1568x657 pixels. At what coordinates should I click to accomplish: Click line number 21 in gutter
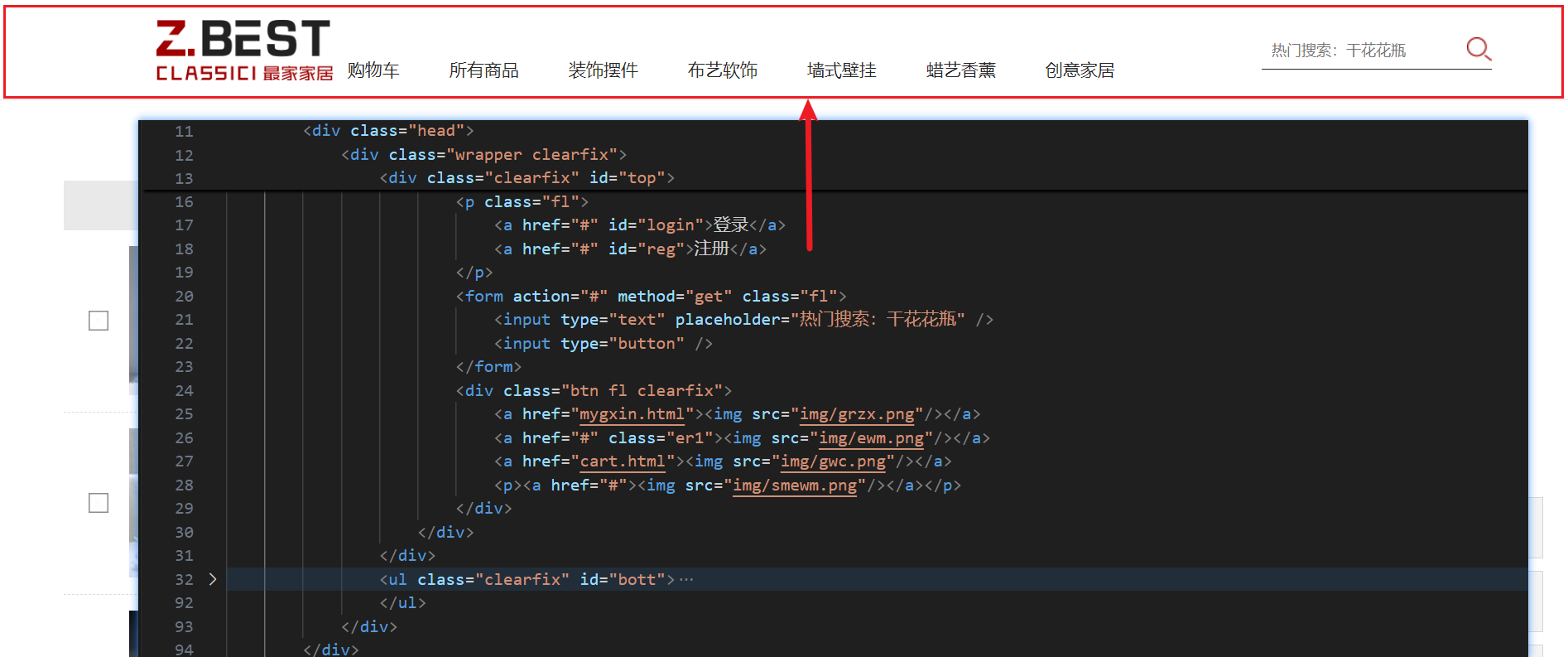[x=184, y=320]
